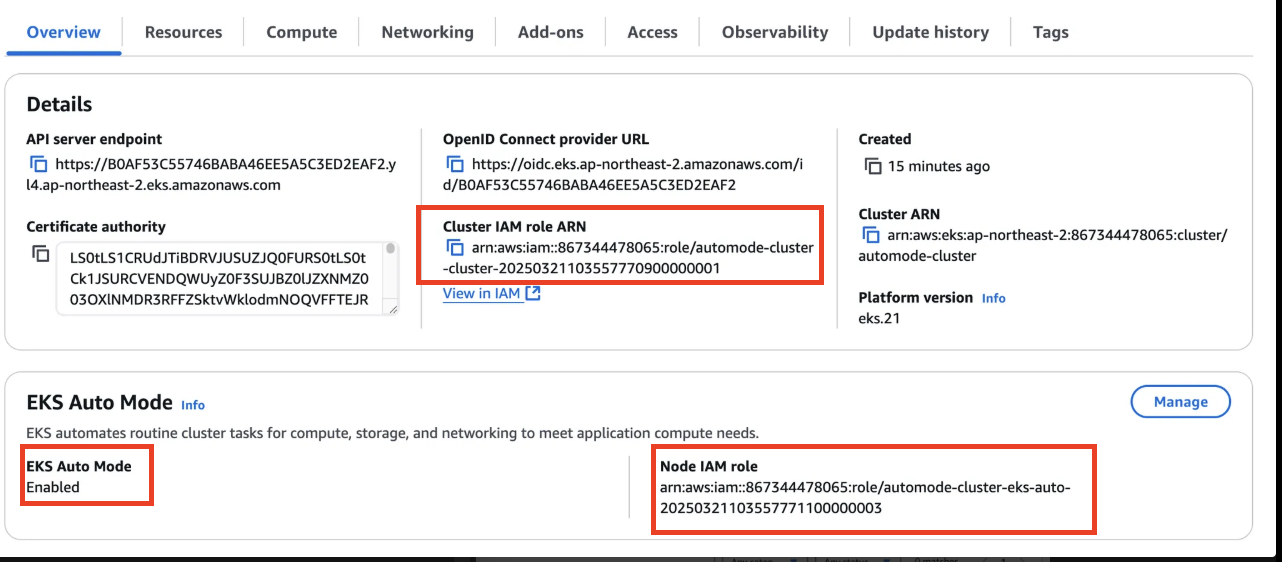
Task: Copy the certificate authority data
Action: [x=40, y=253]
